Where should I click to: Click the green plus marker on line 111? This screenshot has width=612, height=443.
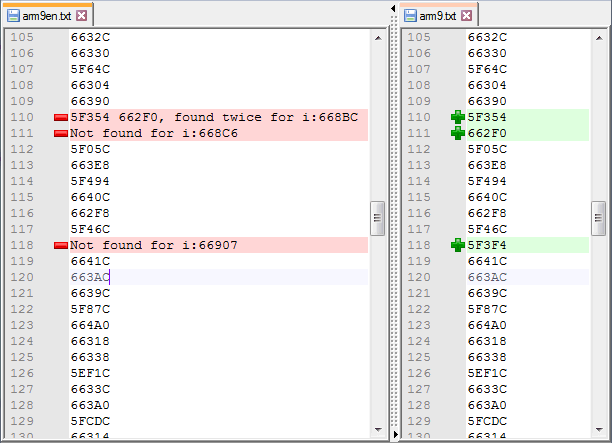click(x=457, y=133)
